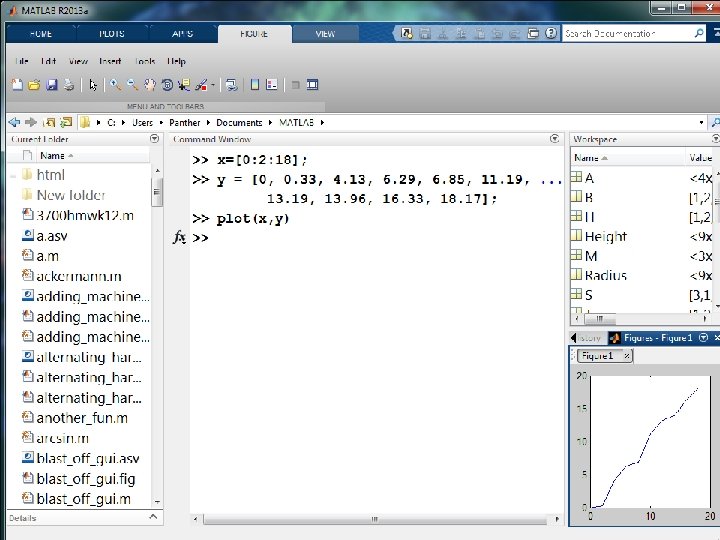Open the View menu in the figure menu bar
Screen dimensions: 720x540
point(78,61)
